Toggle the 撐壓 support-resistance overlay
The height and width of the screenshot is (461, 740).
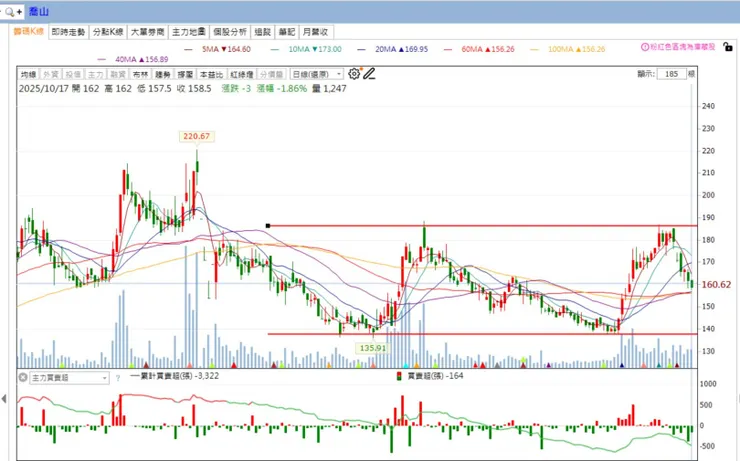[x=185, y=75]
